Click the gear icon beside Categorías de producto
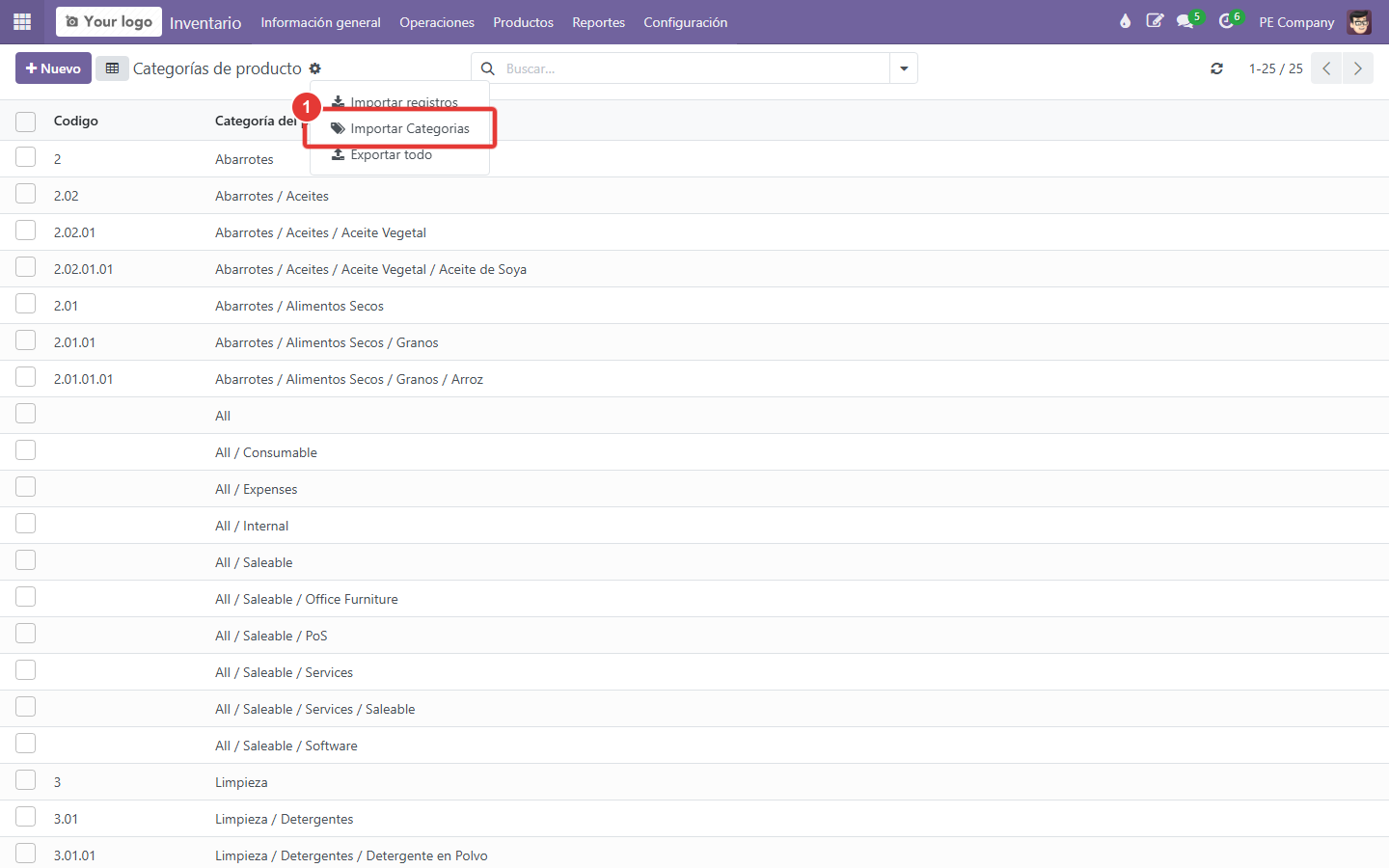 pyautogui.click(x=315, y=68)
